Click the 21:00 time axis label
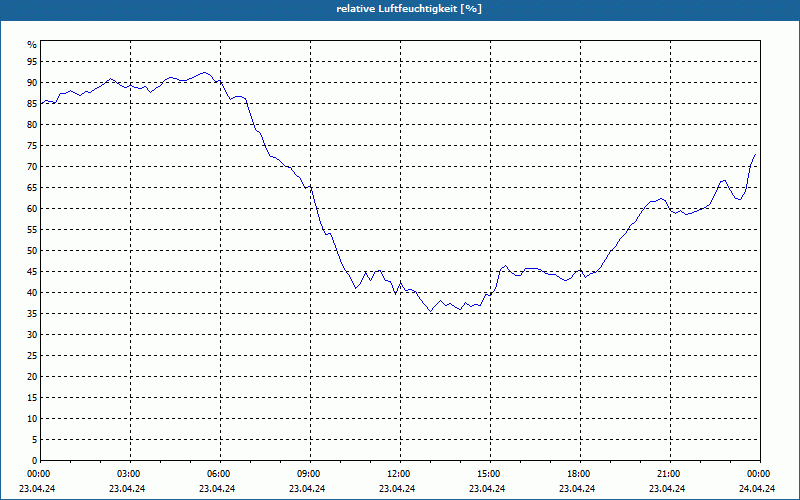The width and height of the screenshot is (800, 500). tap(670, 474)
